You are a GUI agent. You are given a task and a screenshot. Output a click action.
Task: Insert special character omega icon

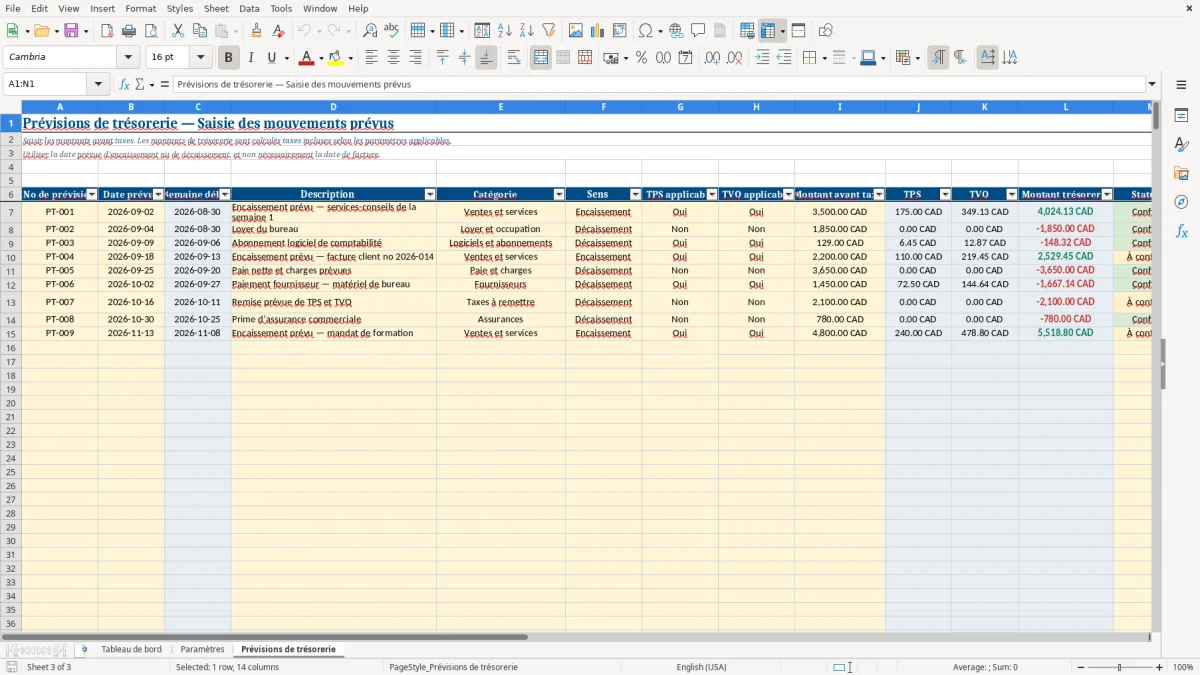pos(645,31)
